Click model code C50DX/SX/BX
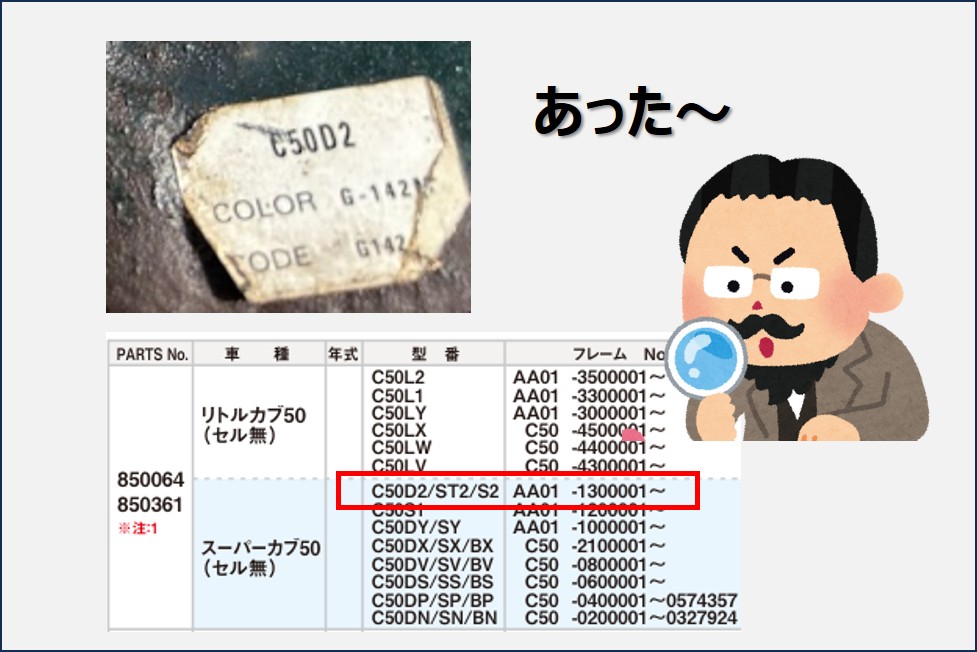 pyautogui.click(x=431, y=545)
